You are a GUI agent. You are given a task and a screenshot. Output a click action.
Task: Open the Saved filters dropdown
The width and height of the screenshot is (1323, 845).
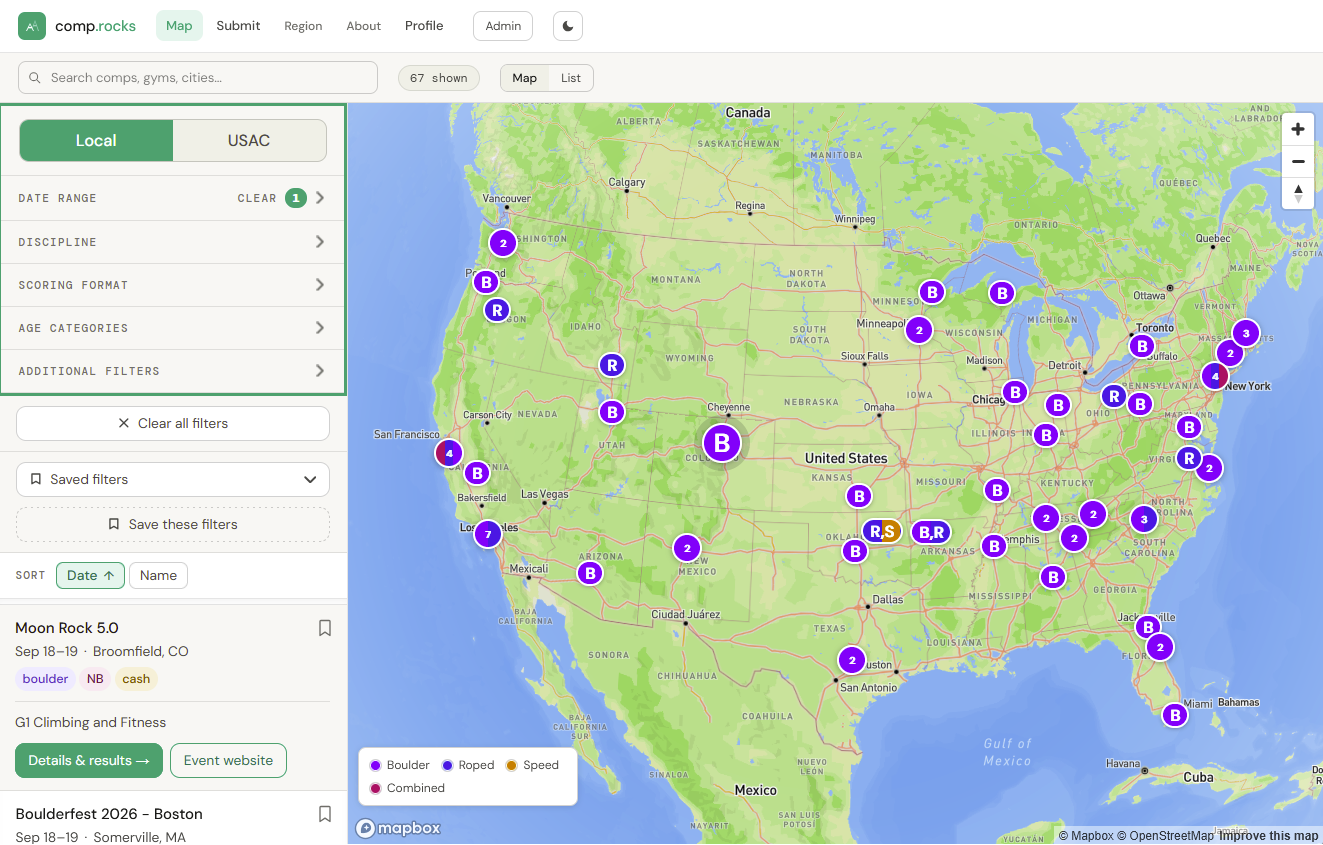click(x=173, y=479)
